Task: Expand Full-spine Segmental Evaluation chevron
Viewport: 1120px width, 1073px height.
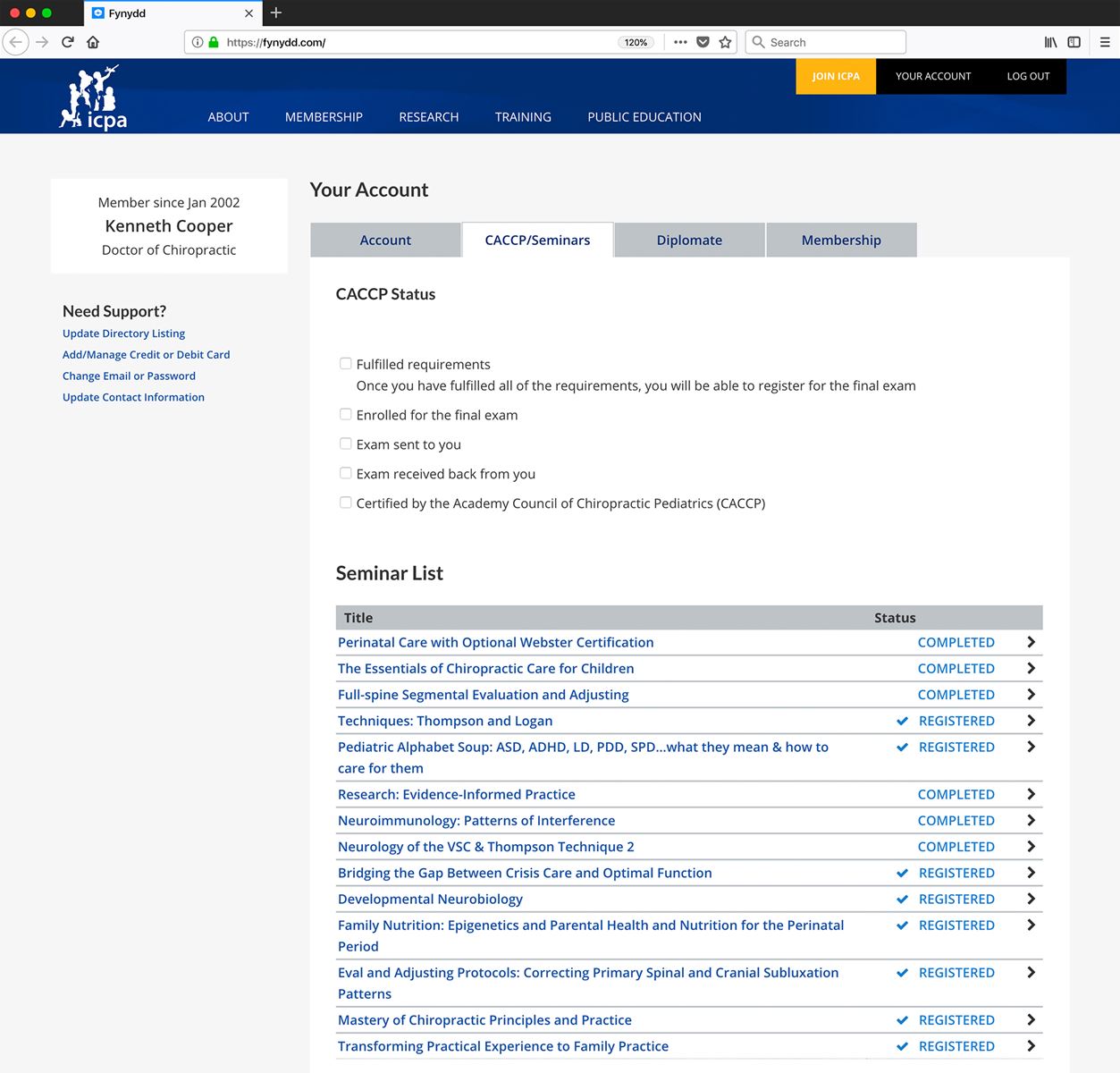Action: (1031, 694)
